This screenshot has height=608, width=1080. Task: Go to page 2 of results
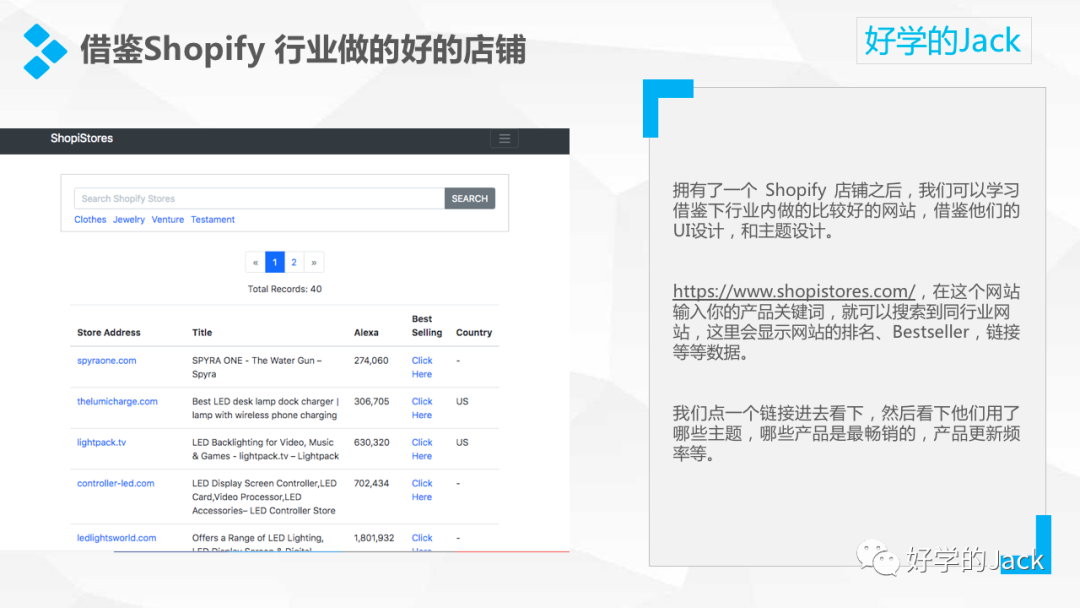(294, 261)
